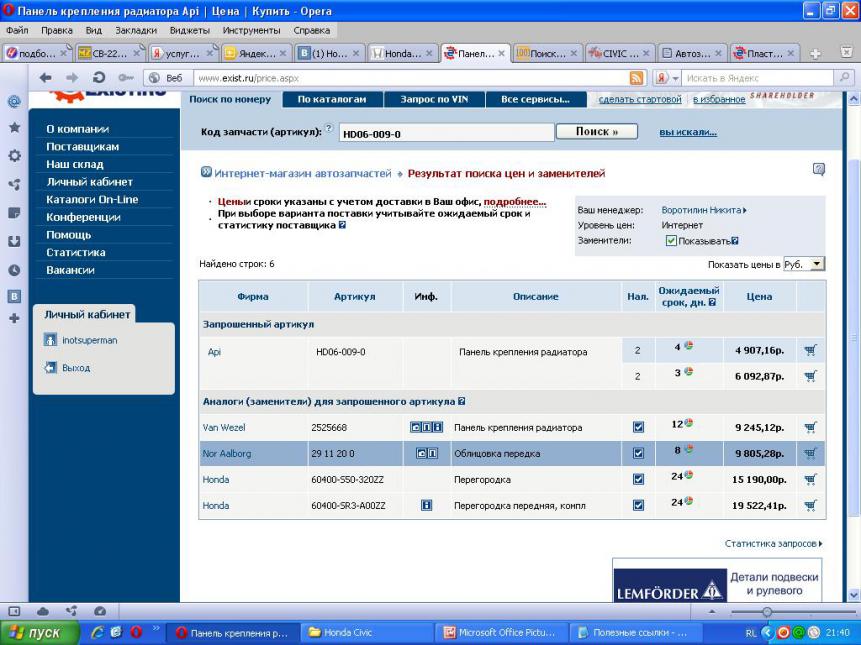Click the zoom slider in the Opera status bar
The image size is (861, 645).
click(767, 611)
